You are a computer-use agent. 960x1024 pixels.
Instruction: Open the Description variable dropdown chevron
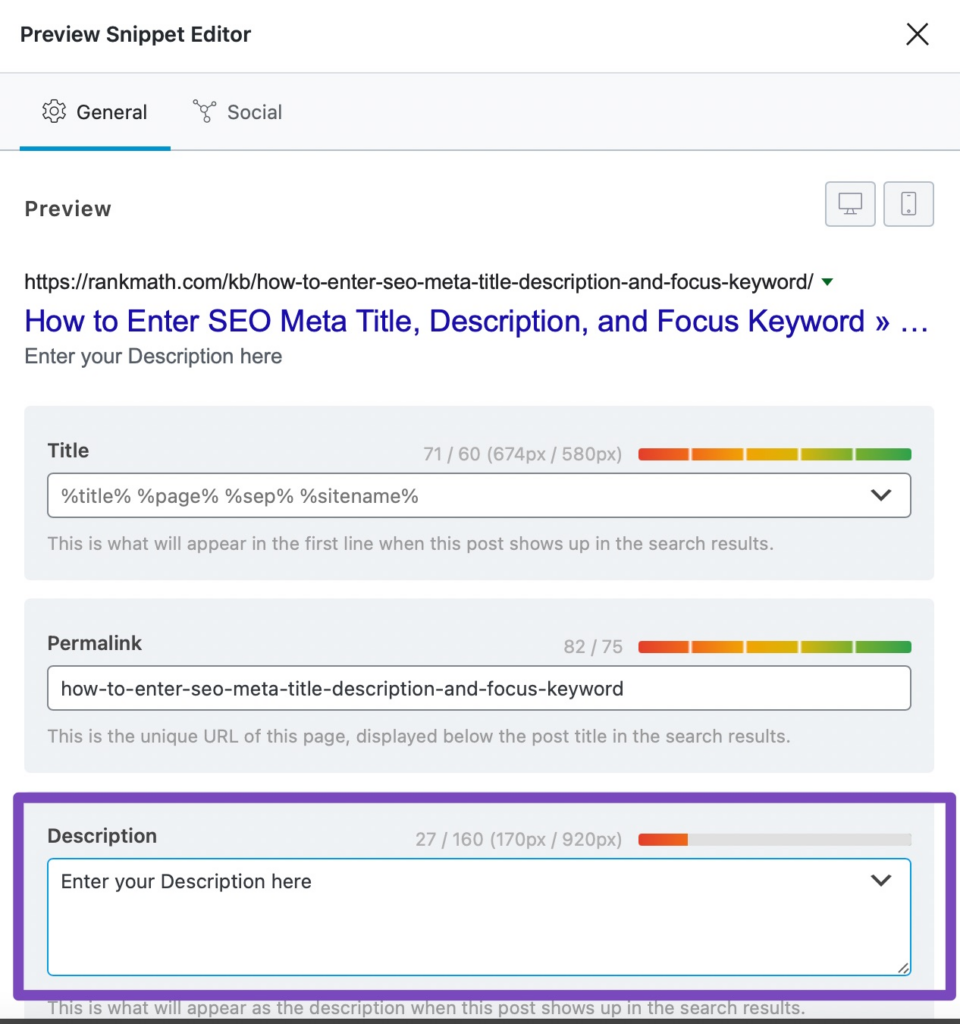coord(881,880)
